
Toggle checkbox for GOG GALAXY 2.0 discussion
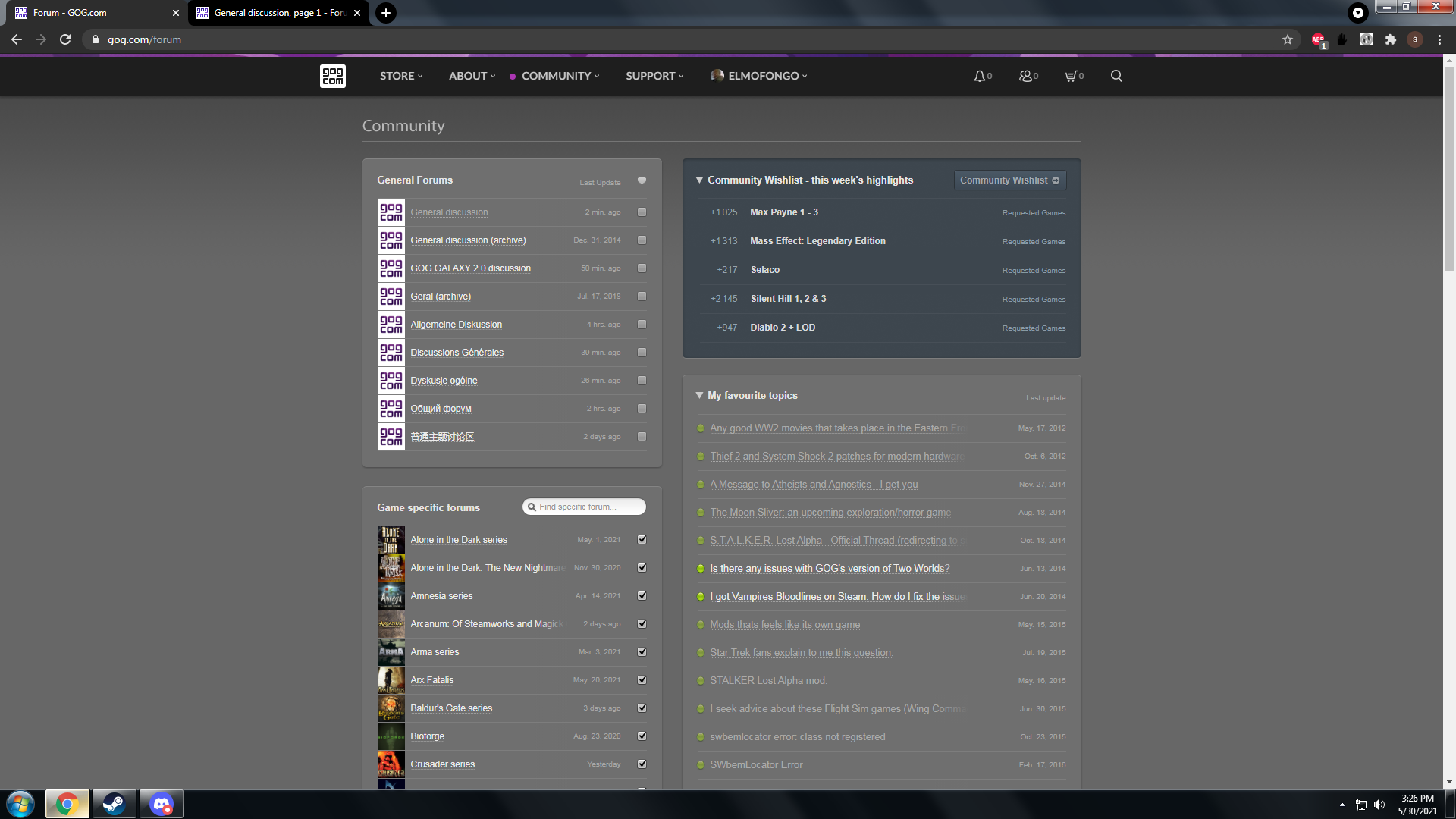(642, 268)
